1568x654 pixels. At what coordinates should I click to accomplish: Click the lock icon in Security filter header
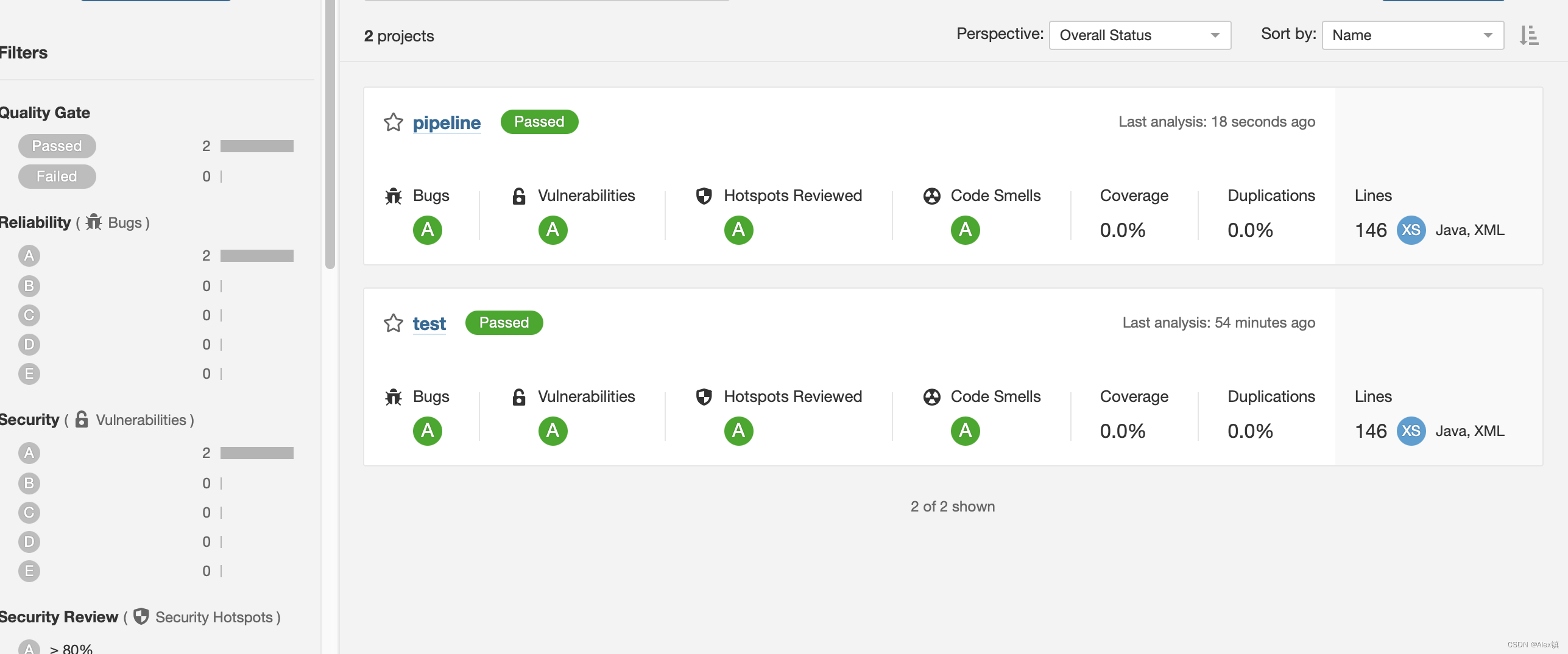point(82,420)
